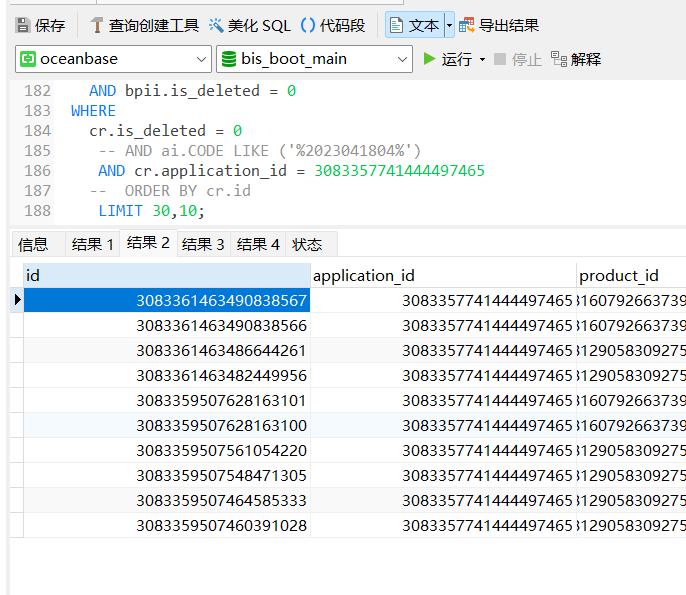The height and width of the screenshot is (595, 686).
Task: Switch to the 结果 3 tab
Action: (203, 244)
